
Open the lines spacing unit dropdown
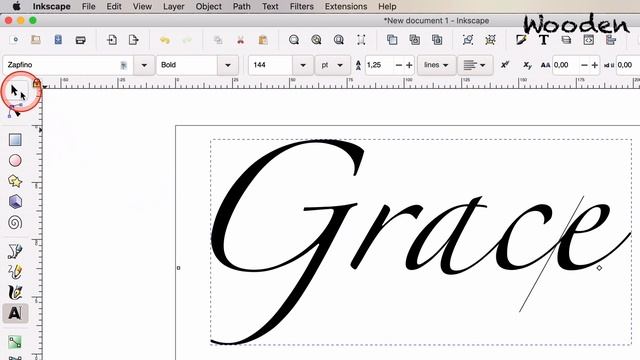coord(436,65)
